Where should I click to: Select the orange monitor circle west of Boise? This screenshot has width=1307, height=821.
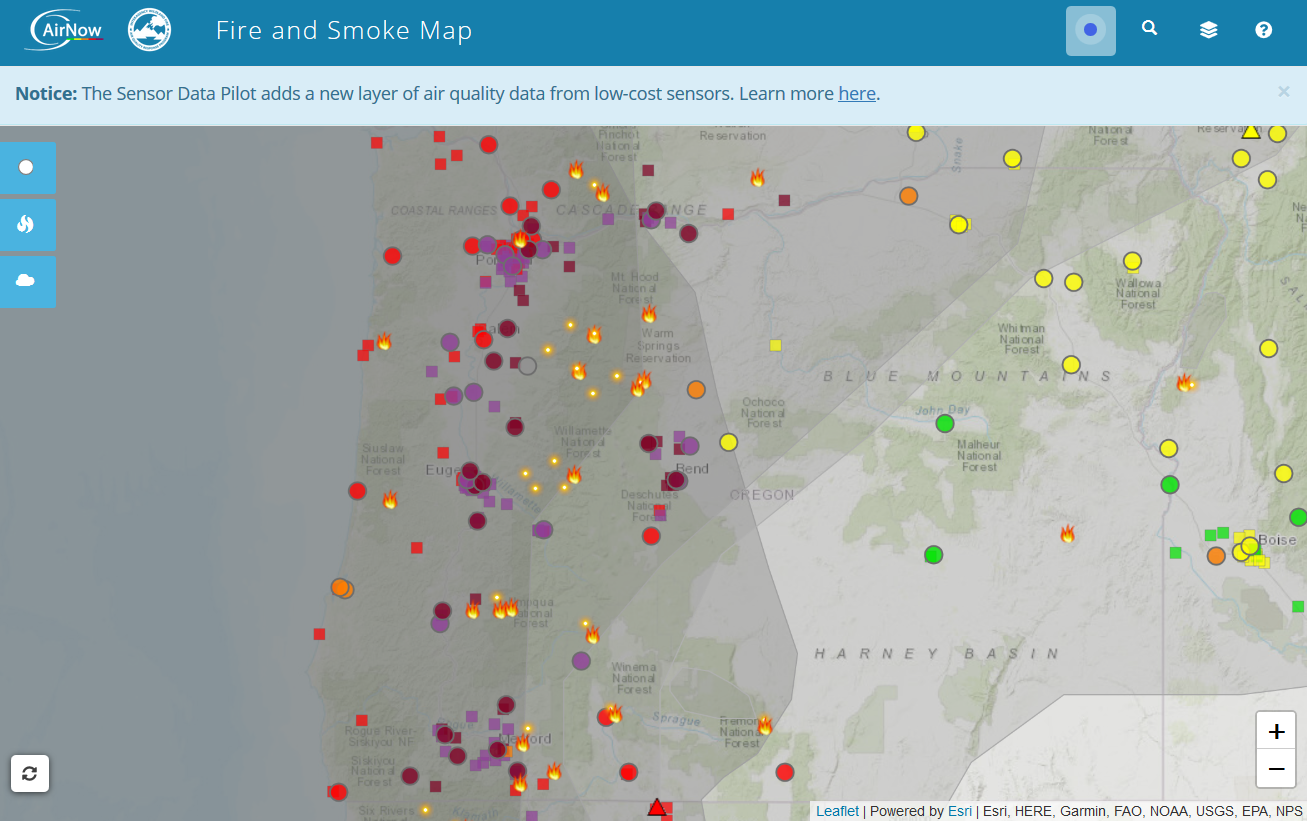1216,556
